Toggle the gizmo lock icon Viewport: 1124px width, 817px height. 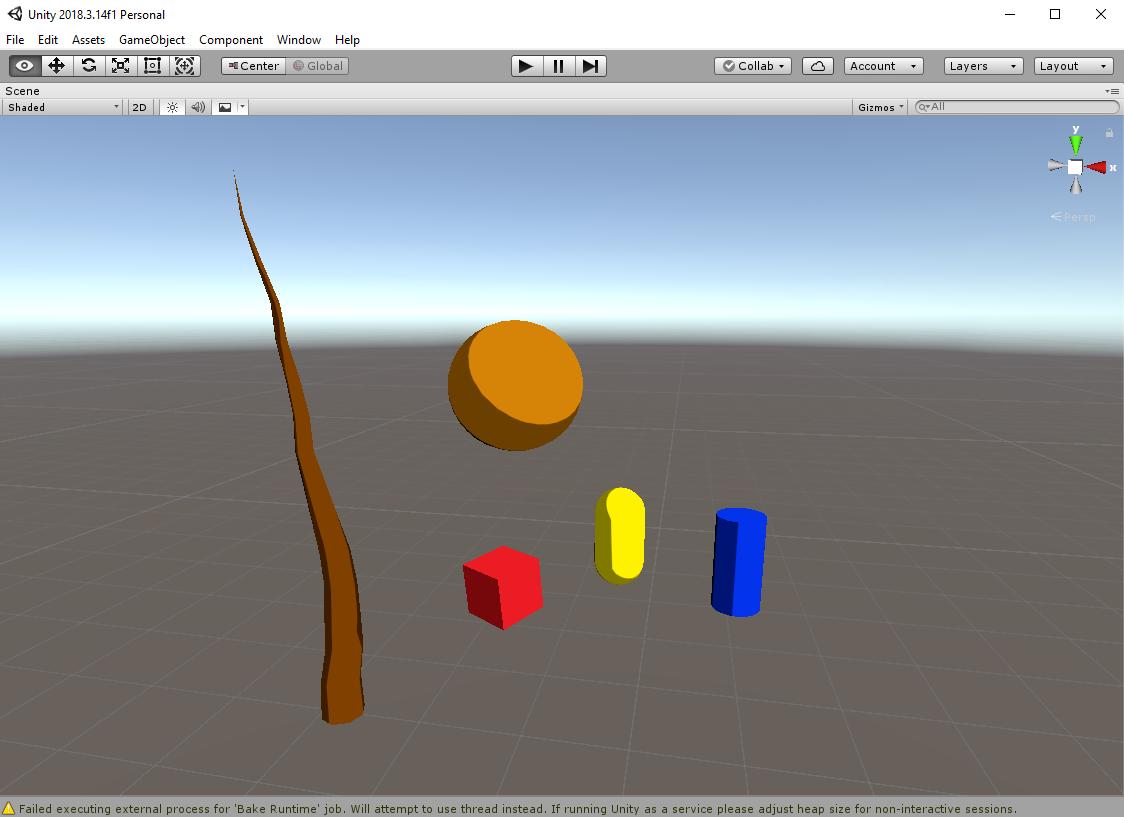click(1109, 133)
